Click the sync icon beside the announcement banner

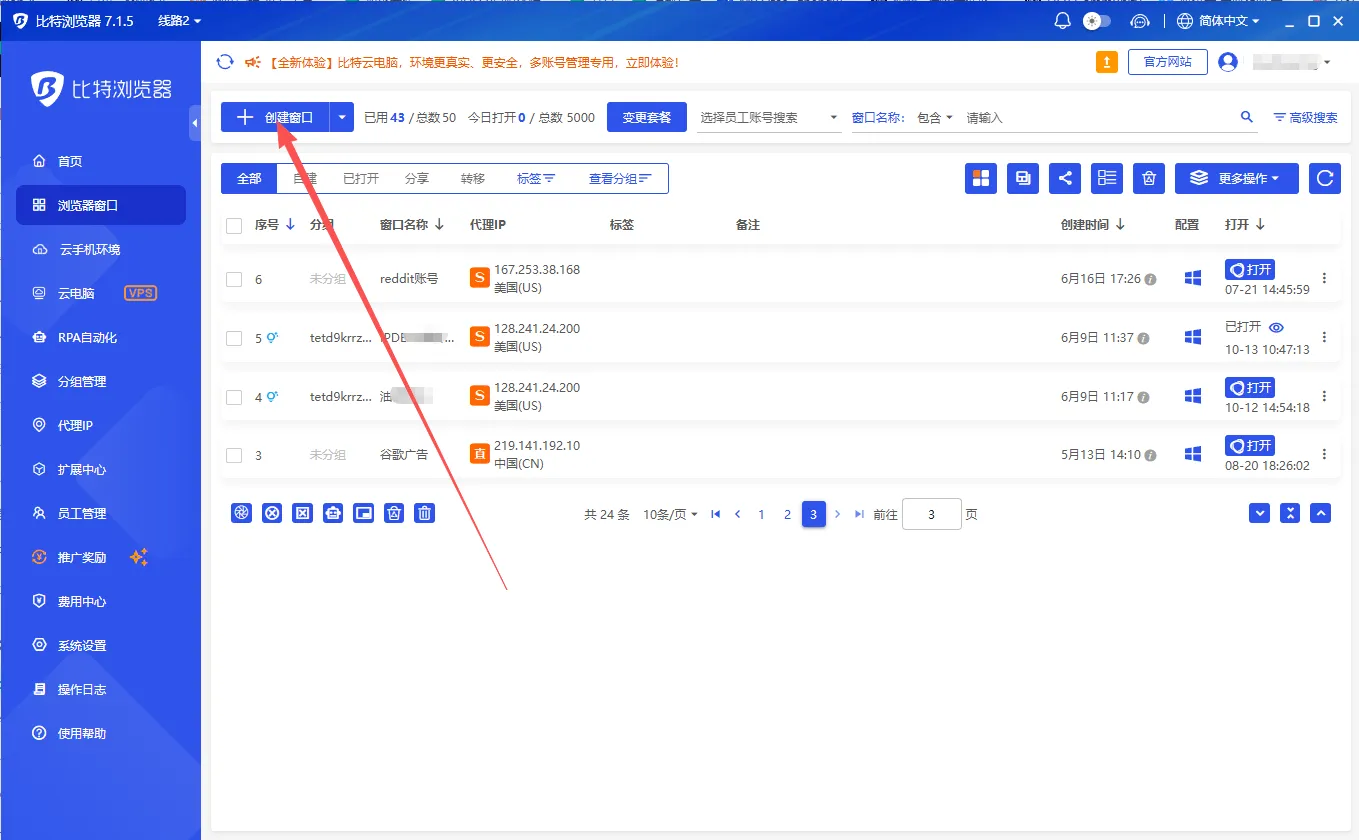226,62
